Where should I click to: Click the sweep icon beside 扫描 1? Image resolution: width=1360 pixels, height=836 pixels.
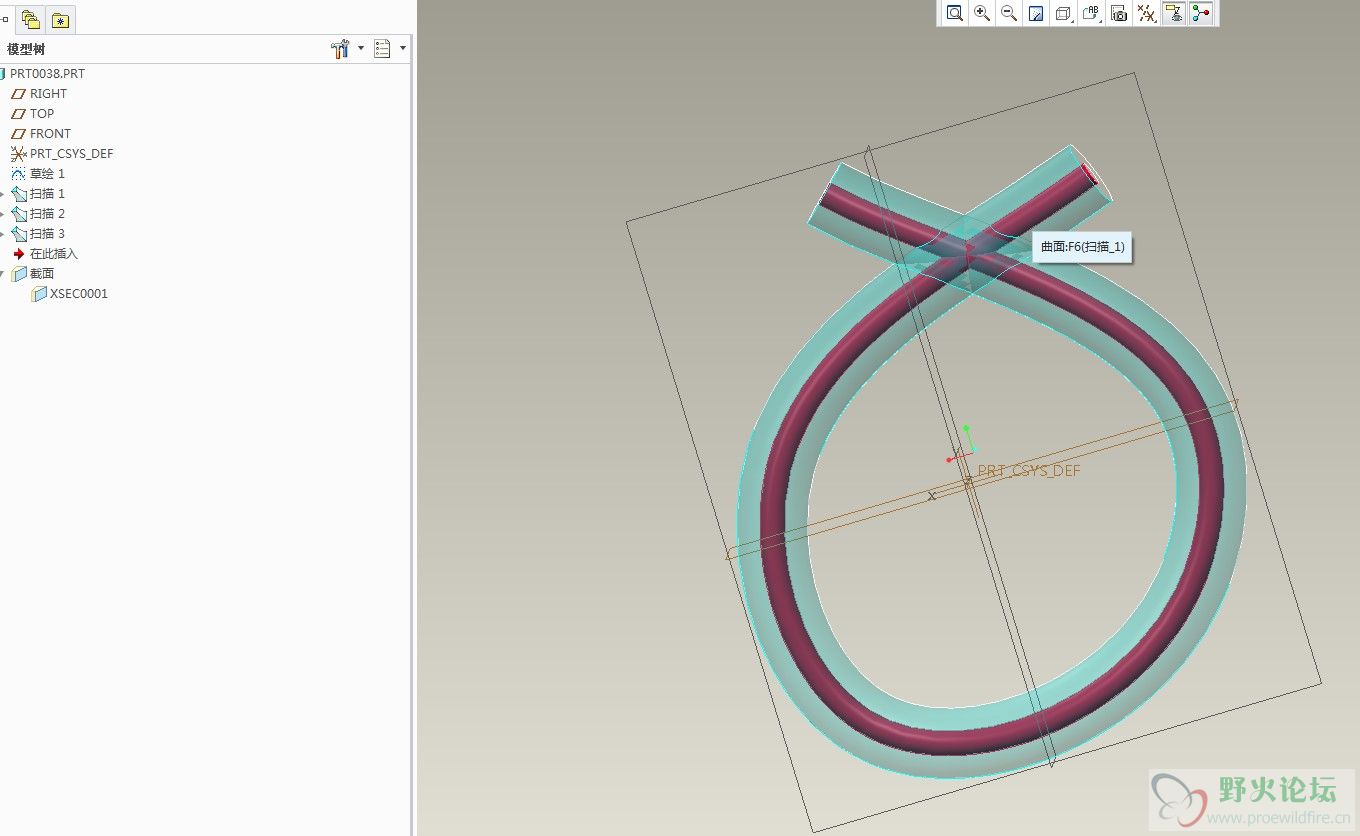pos(18,194)
